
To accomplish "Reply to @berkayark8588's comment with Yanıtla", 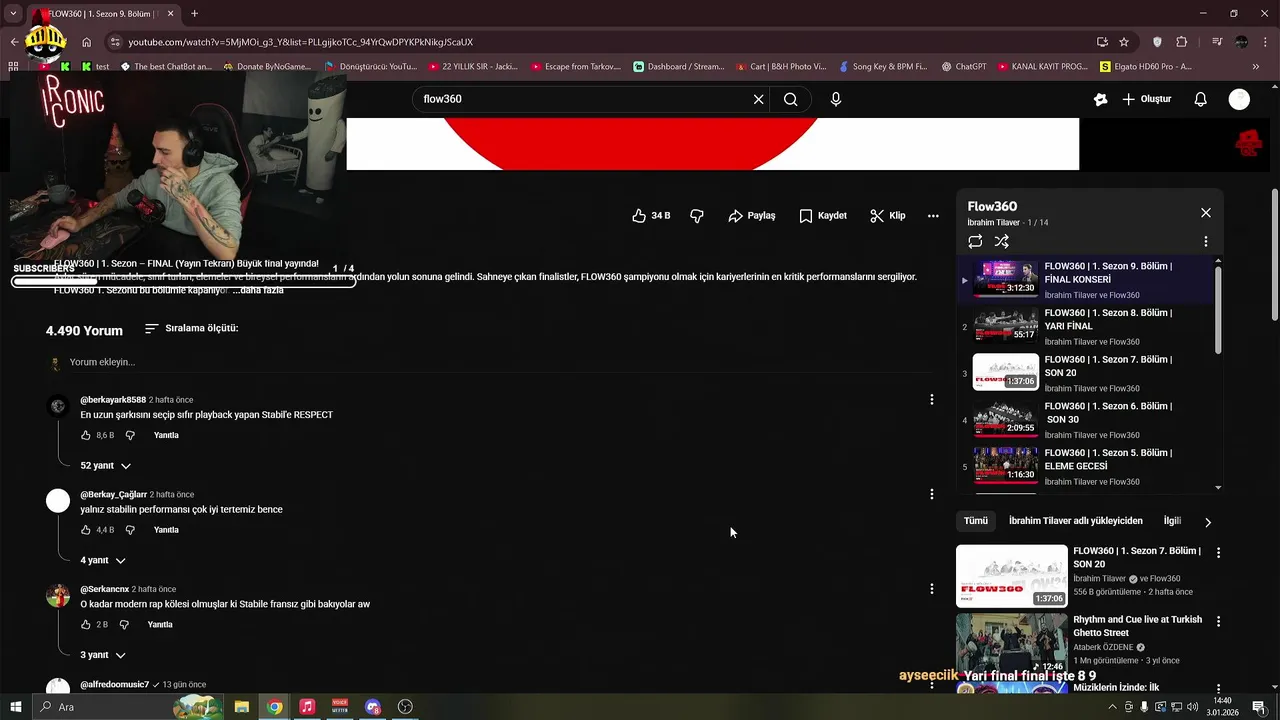I will [166, 436].
